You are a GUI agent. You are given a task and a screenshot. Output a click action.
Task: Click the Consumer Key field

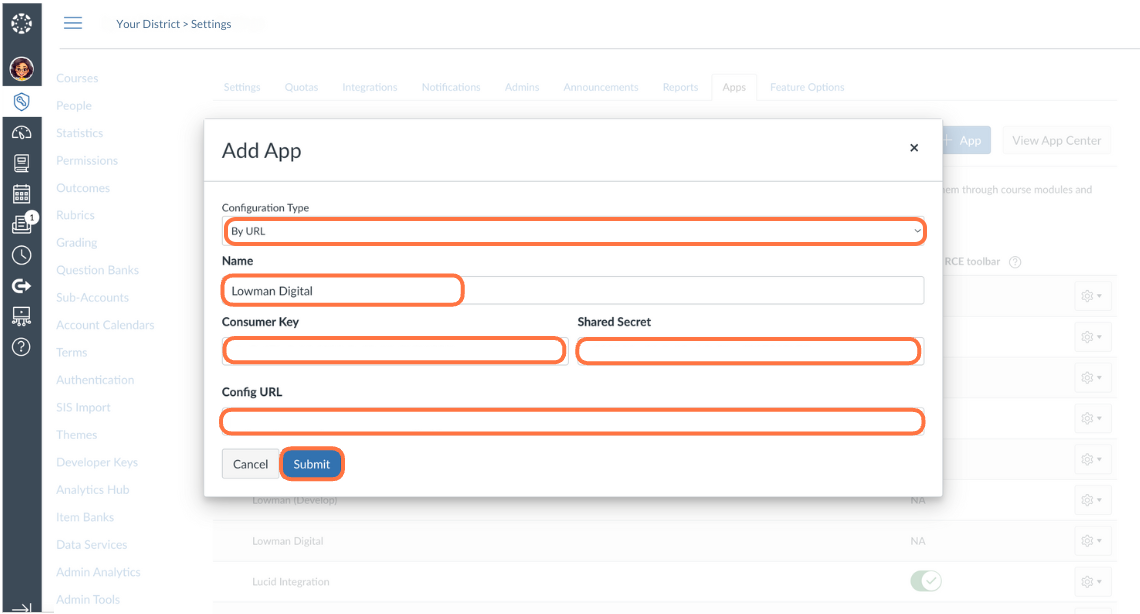(395, 351)
